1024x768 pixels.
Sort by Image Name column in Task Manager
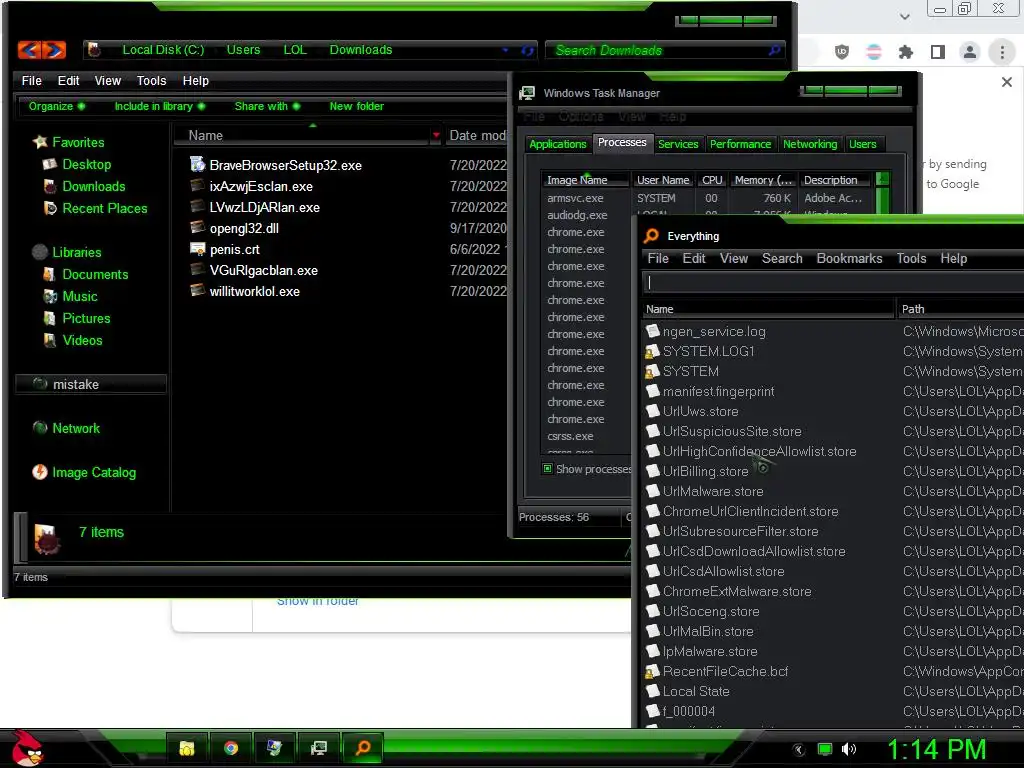[x=585, y=180]
